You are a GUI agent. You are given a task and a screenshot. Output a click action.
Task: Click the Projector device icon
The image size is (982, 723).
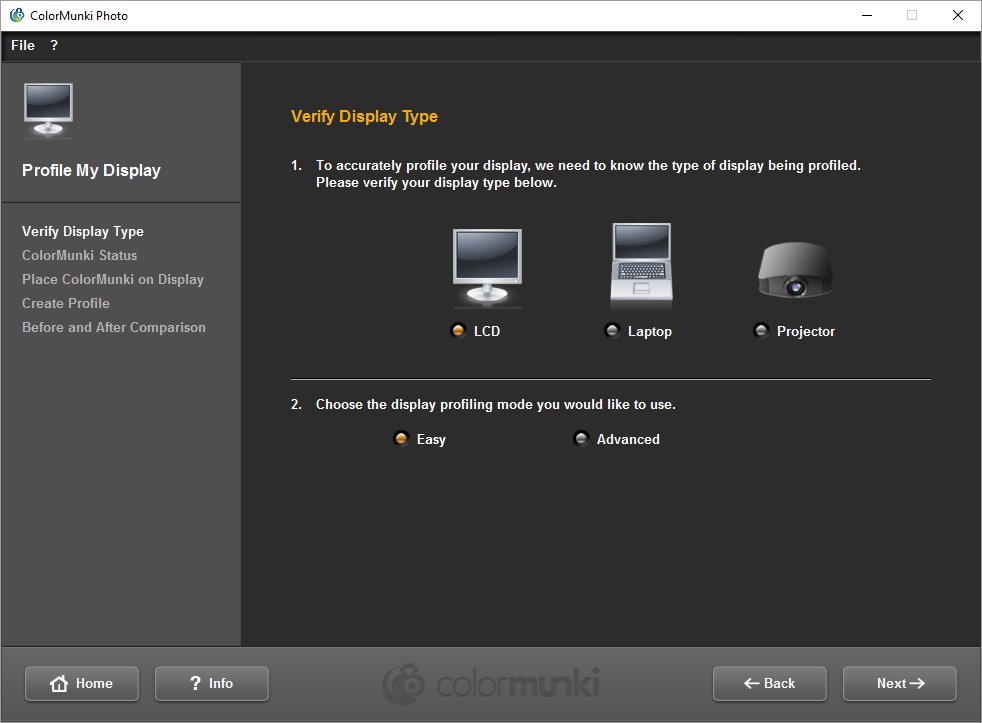point(794,271)
